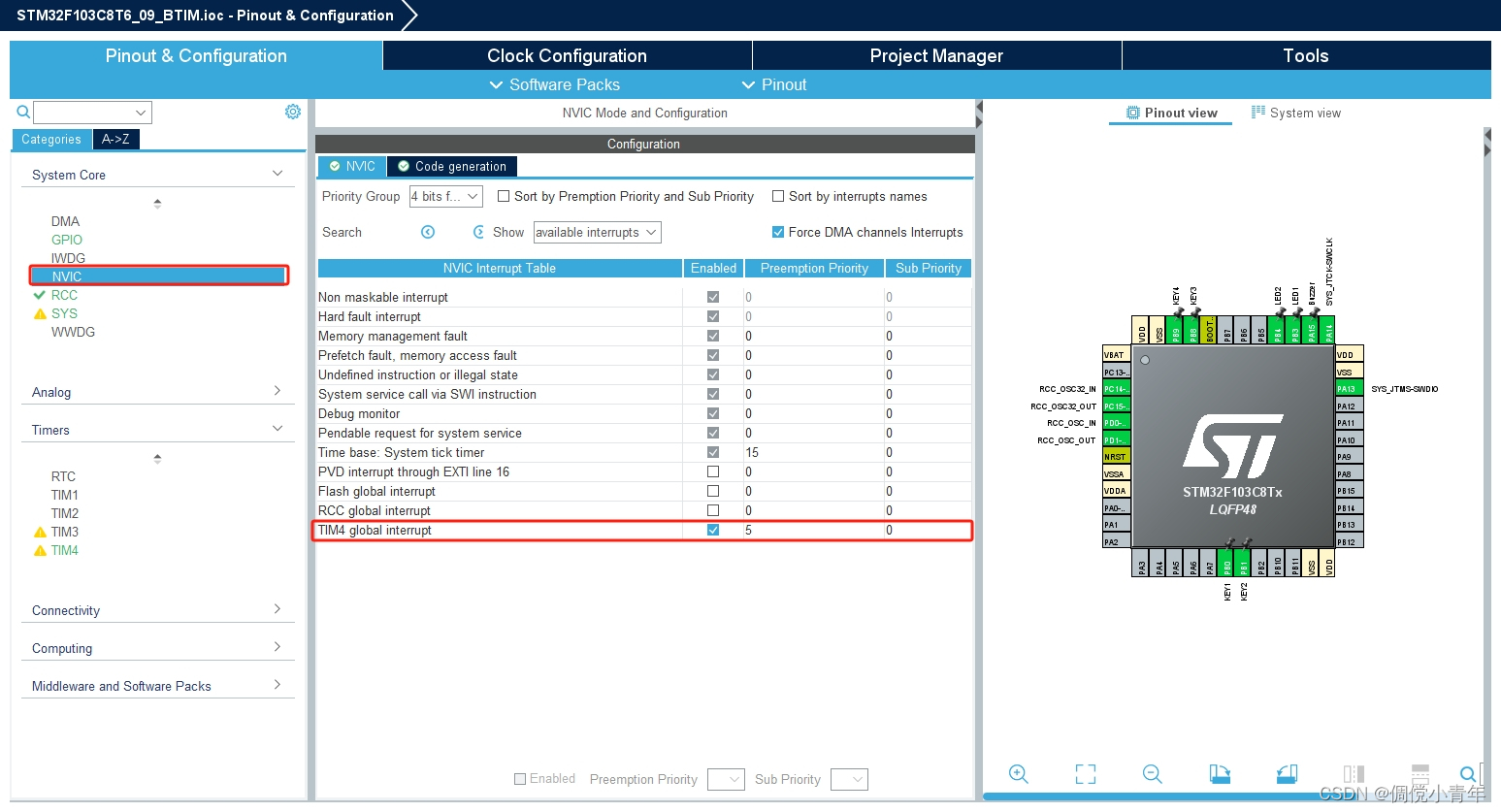
Task: Click pin PB4 labeled LED2
Action: [1277, 329]
